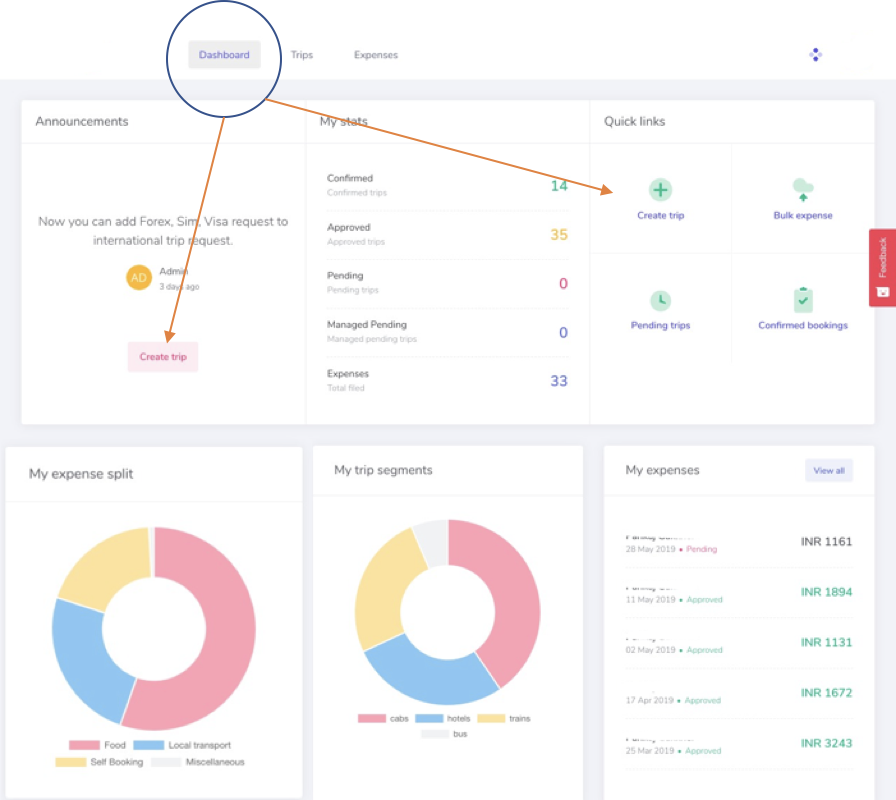Open the 28 May 2019 Pending expense
This screenshot has width=896, height=800.
739,543
